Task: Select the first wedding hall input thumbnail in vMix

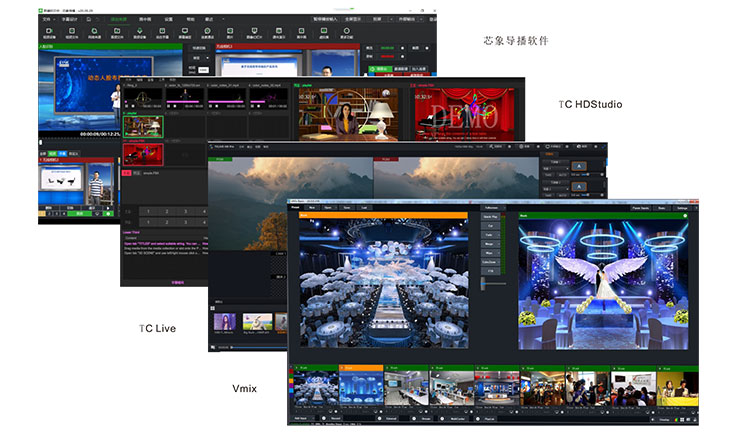Action: (x=313, y=389)
